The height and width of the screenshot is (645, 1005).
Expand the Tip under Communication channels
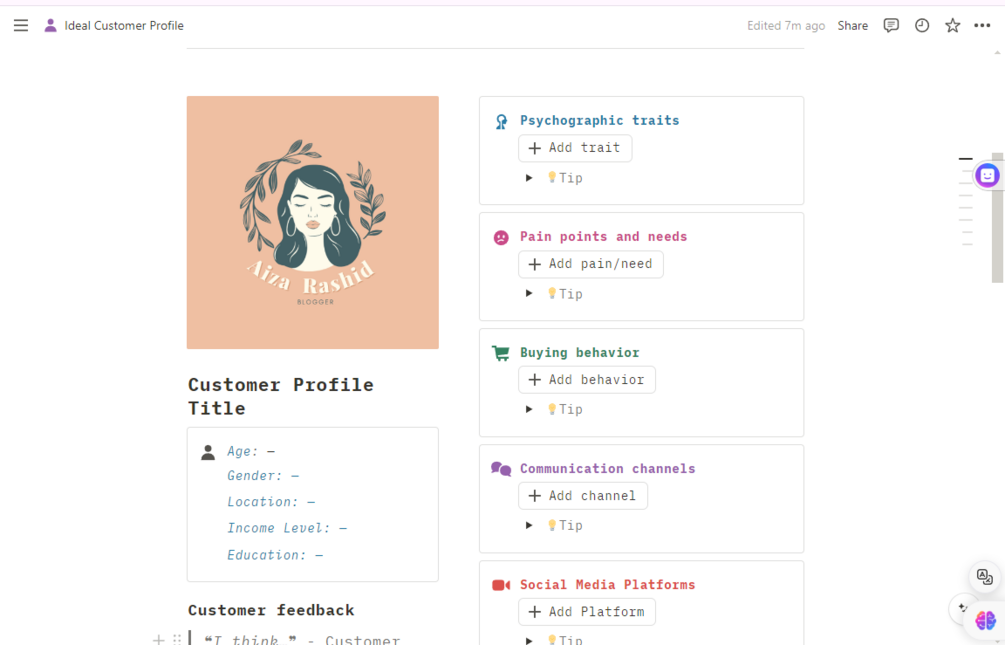tap(530, 525)
